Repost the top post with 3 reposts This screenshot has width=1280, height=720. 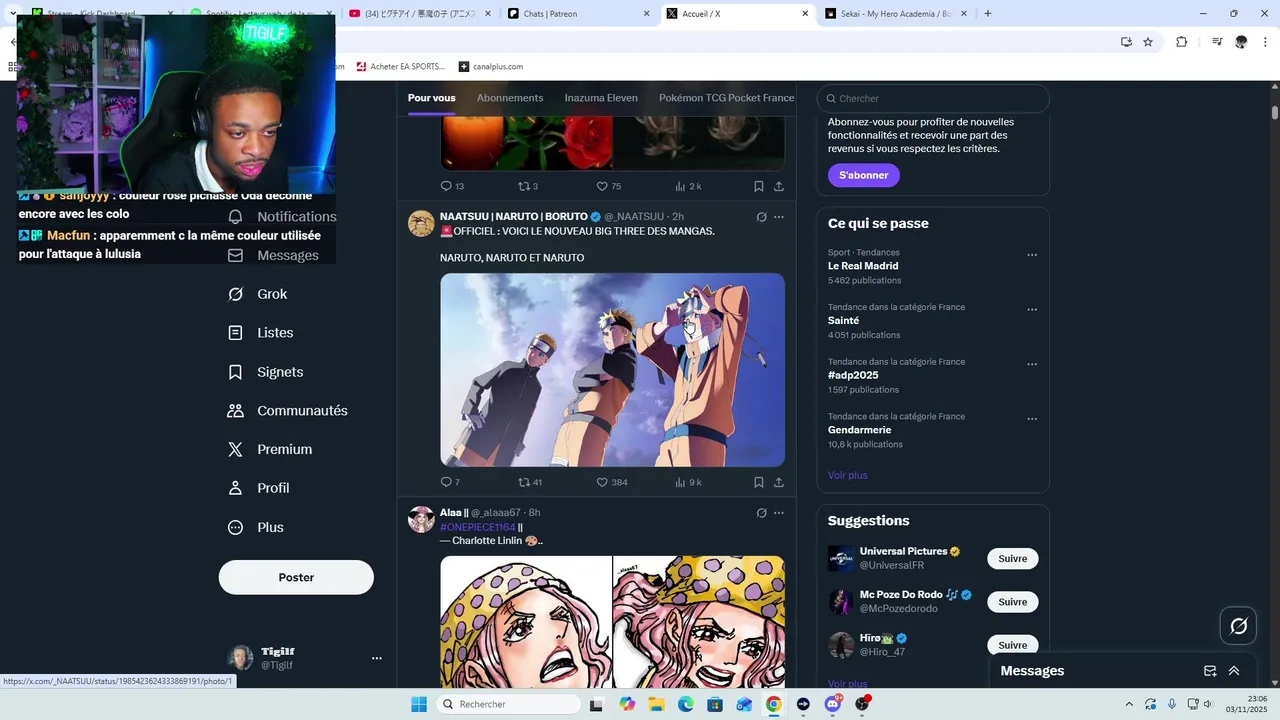pyautogui.click(x=524, y=186)
